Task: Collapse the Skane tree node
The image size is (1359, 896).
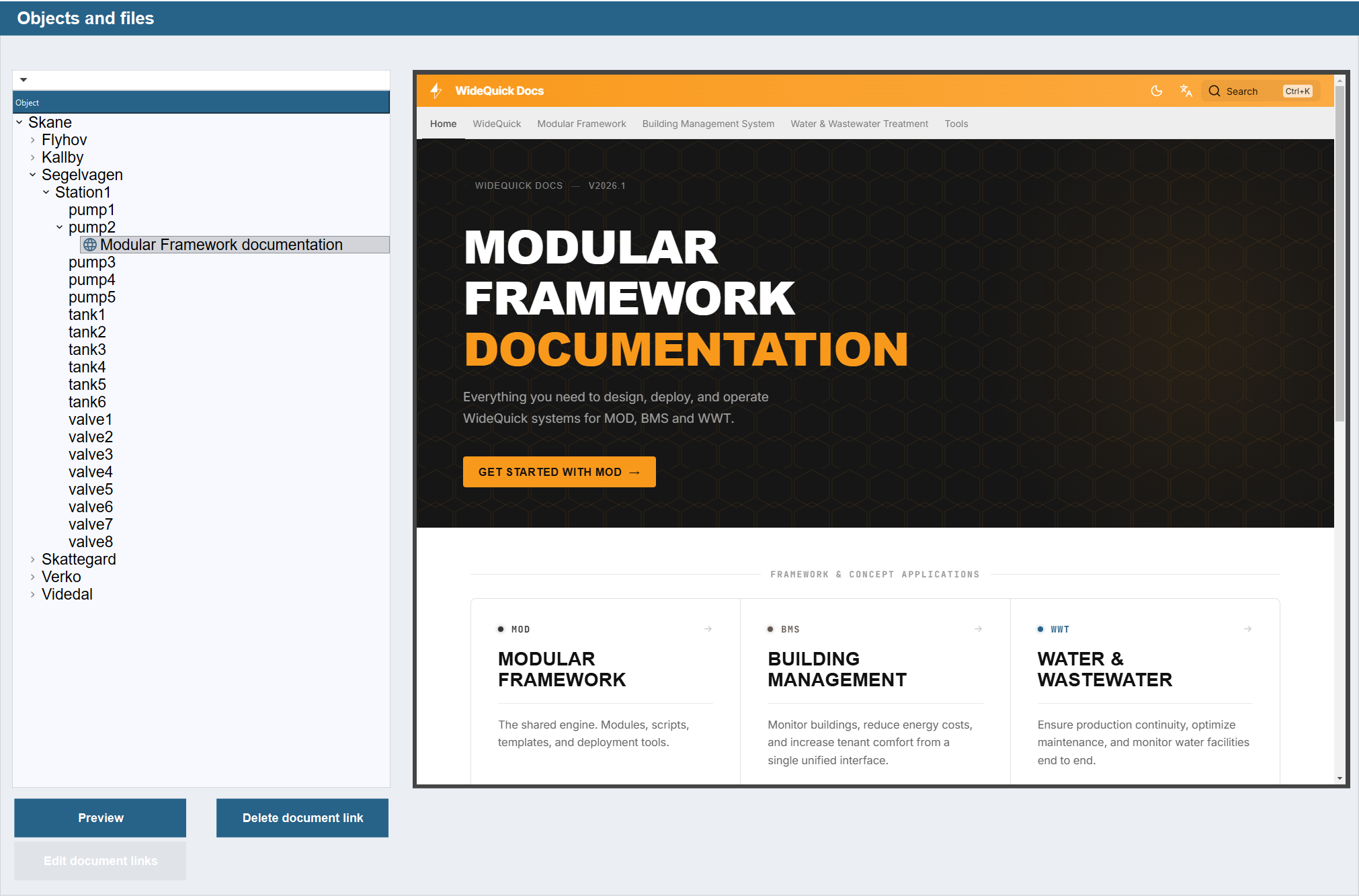Action: click(19, 122)
